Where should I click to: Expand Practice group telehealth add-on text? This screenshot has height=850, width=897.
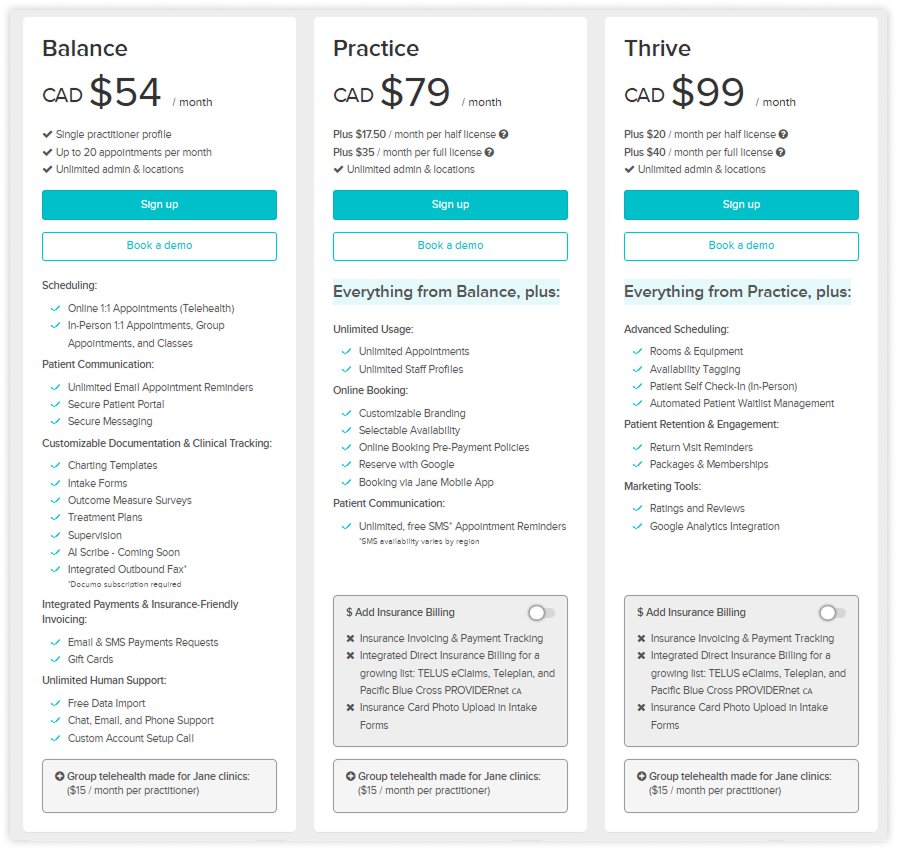449,783
